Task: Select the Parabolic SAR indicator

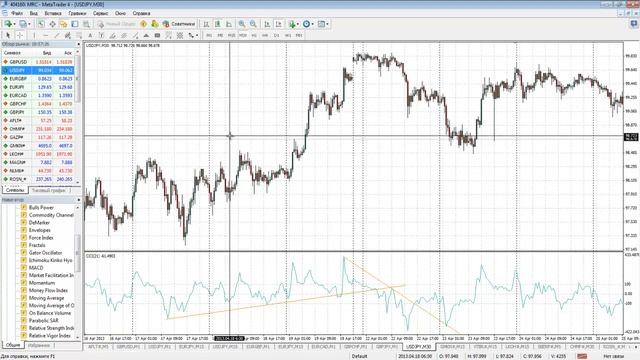Action: 44,320
